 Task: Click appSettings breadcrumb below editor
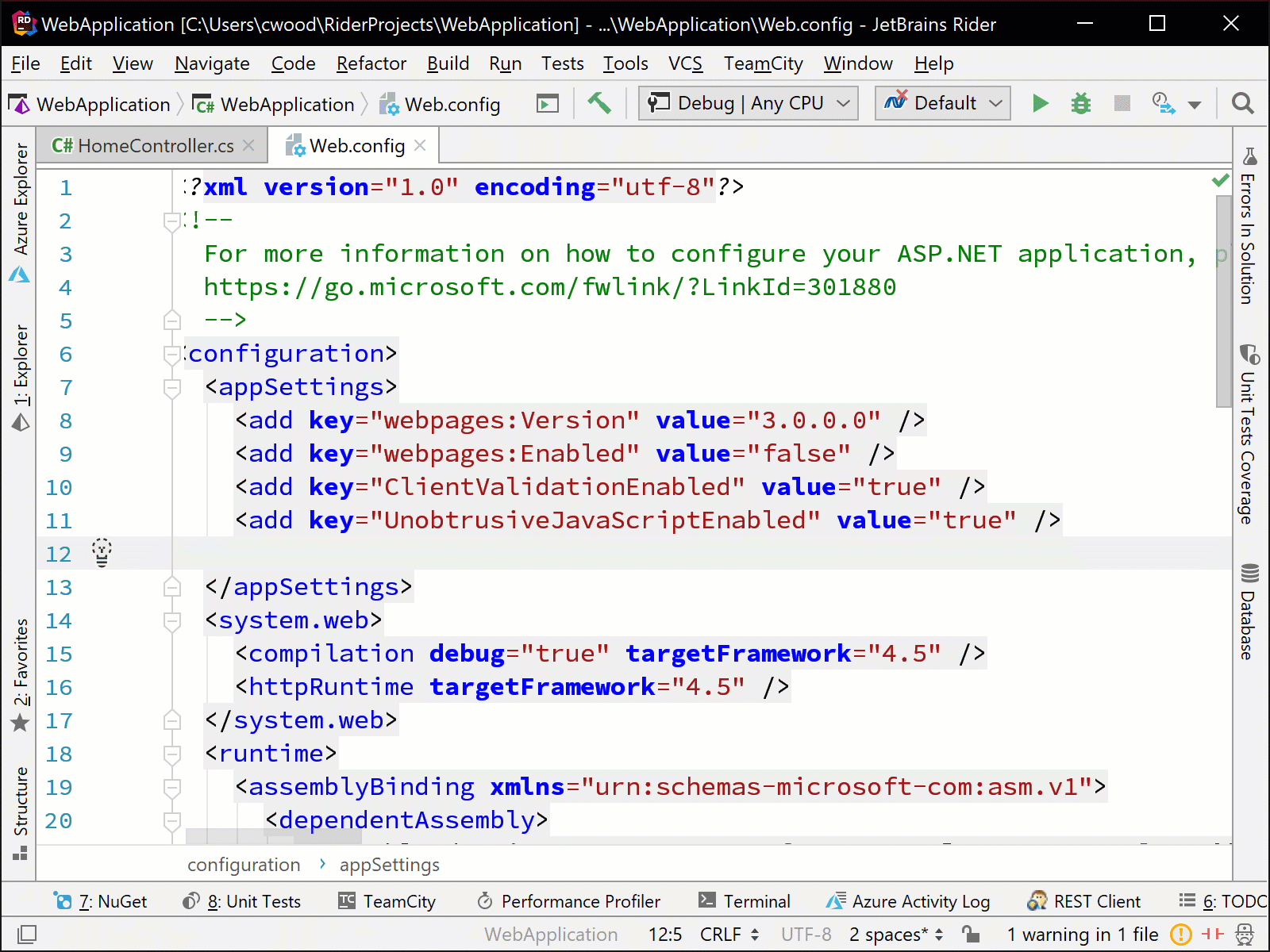click(x=389, y=865)
